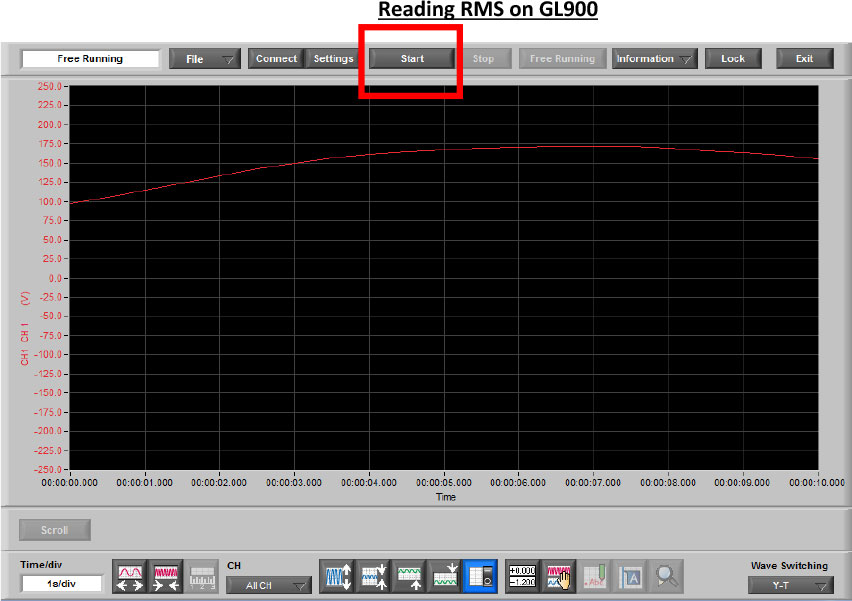Click the 00:00:05.000 time axis label
Screen dimensions: 852x601
pyautogui.click(x=444, y=483)
